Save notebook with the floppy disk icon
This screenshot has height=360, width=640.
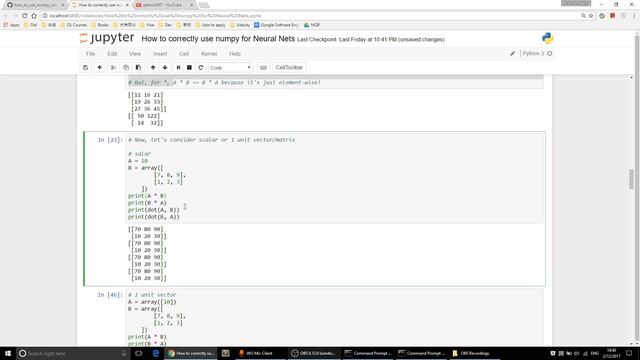(x=85, y=67)
